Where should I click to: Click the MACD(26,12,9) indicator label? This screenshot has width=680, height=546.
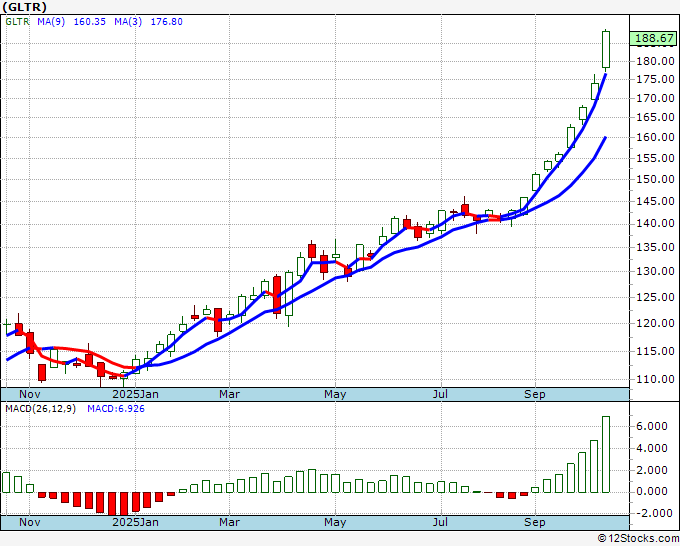point(40,409)
